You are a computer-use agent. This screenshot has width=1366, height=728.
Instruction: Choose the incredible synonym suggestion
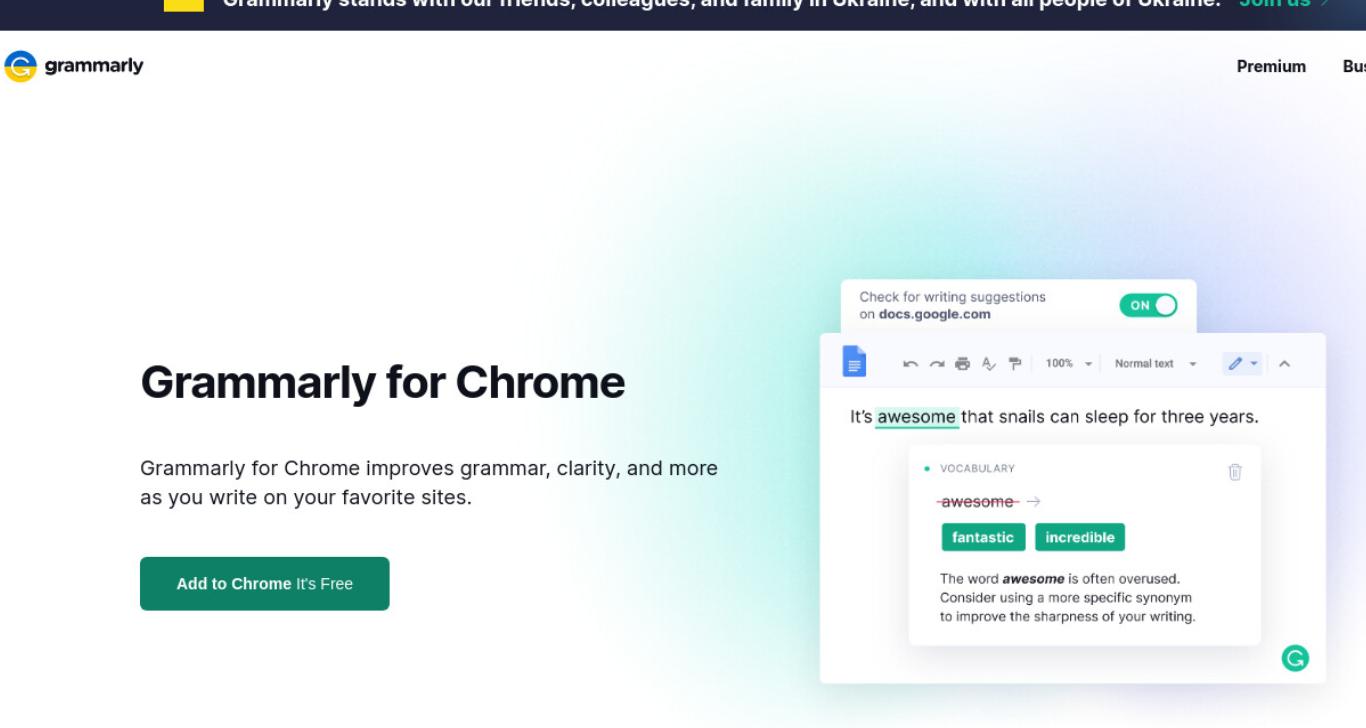[1080, 537]
